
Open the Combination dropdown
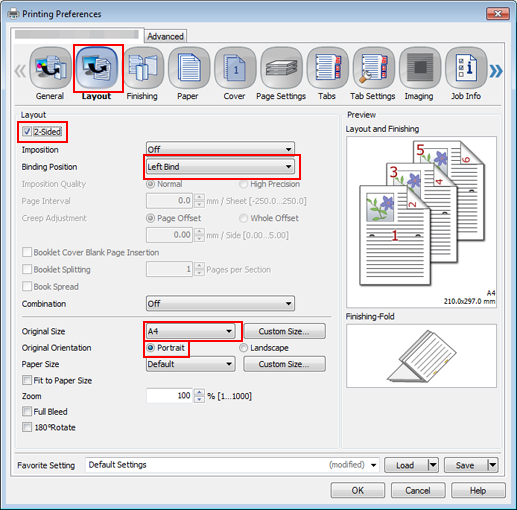click(220, 303)
